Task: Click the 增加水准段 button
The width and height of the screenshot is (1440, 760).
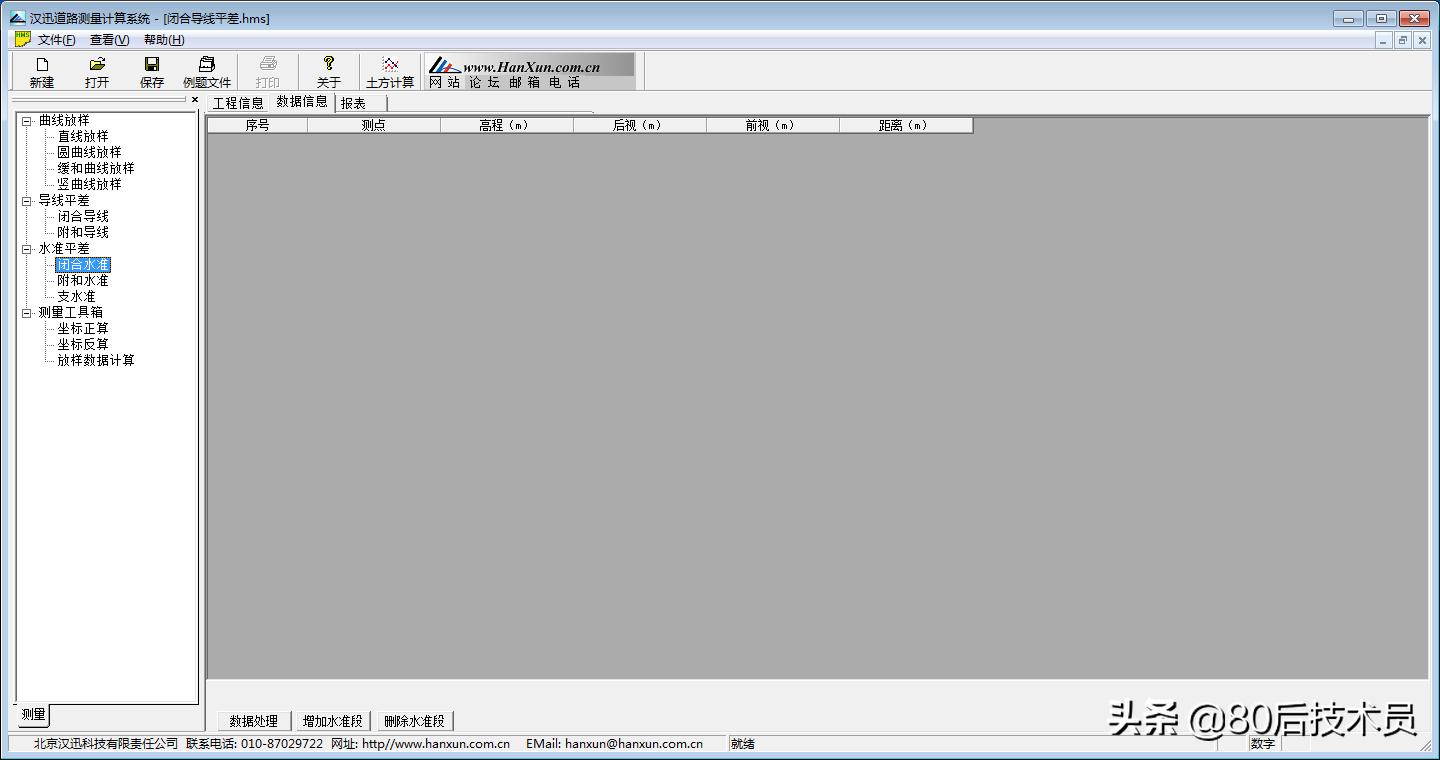Action: point(334,721)
